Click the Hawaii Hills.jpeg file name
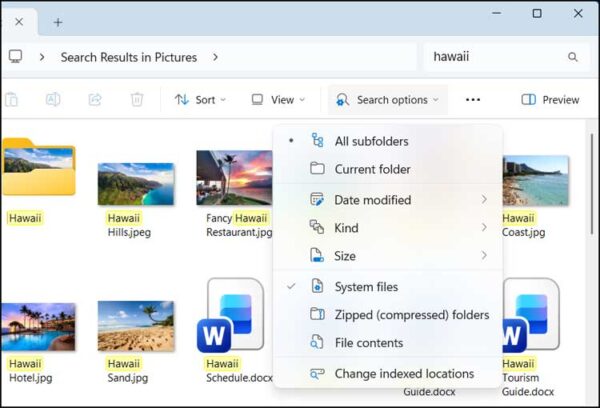The image size is (600, 408). (x=129, y=225)
